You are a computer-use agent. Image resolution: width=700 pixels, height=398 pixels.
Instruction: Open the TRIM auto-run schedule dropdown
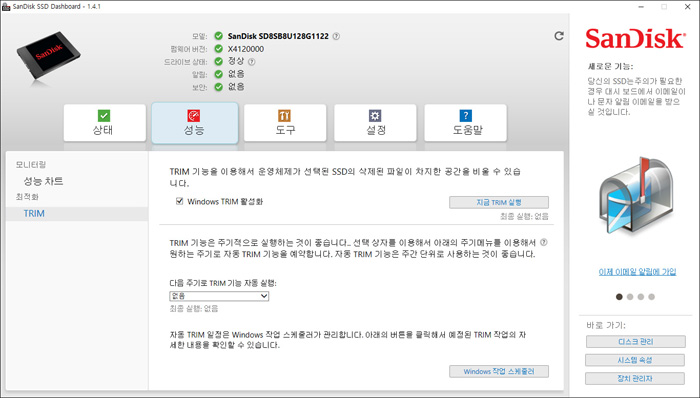pyautogui.click(x=219, y=296)
